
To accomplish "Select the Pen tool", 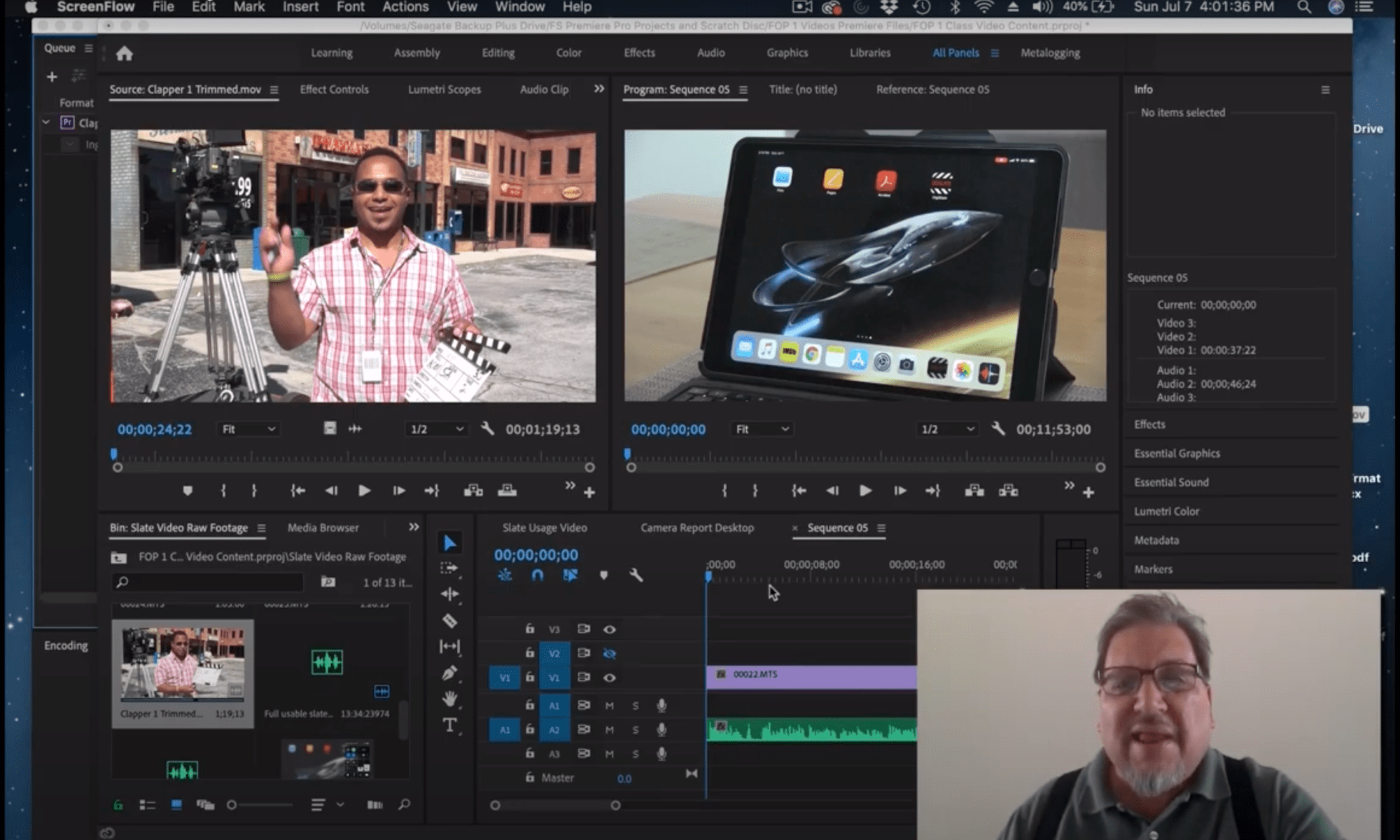I will click(449, 673).
